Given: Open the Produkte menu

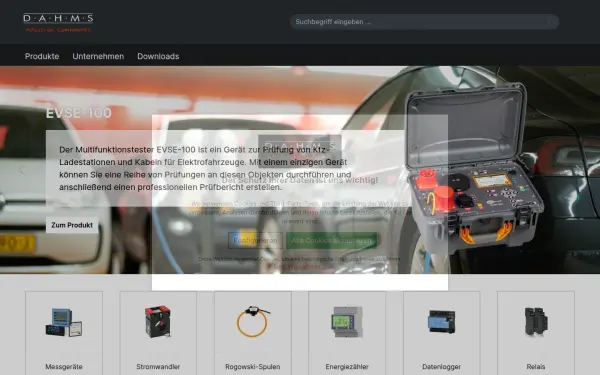Looking at the screenshot, I should click(42, 56).
